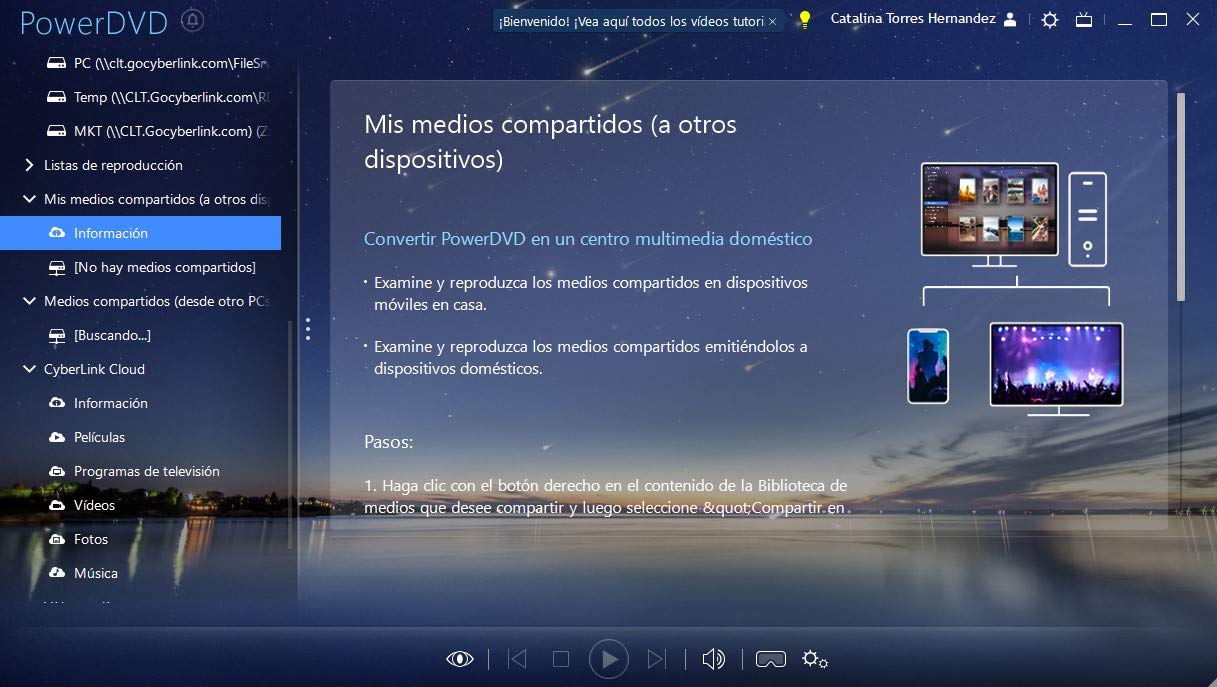Collapse the CyberLink Cloud section
The width and height of the screenshot is (1217, 687).
[29, 369]
